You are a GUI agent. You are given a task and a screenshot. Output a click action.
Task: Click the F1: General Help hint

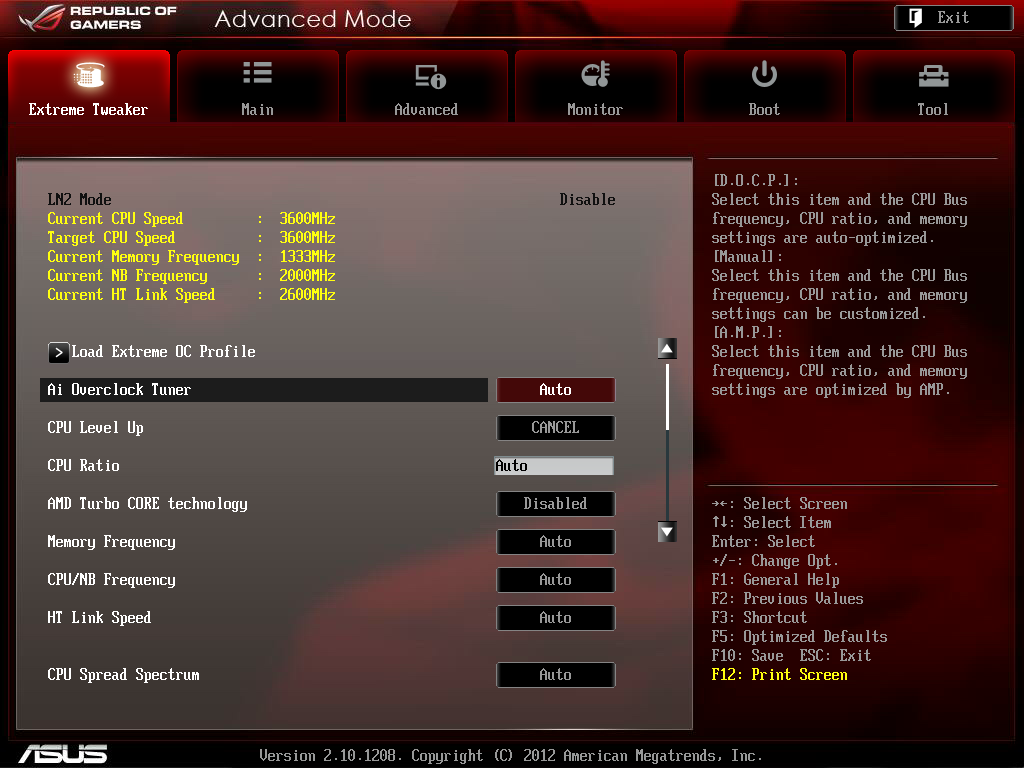tap(775, 580)
